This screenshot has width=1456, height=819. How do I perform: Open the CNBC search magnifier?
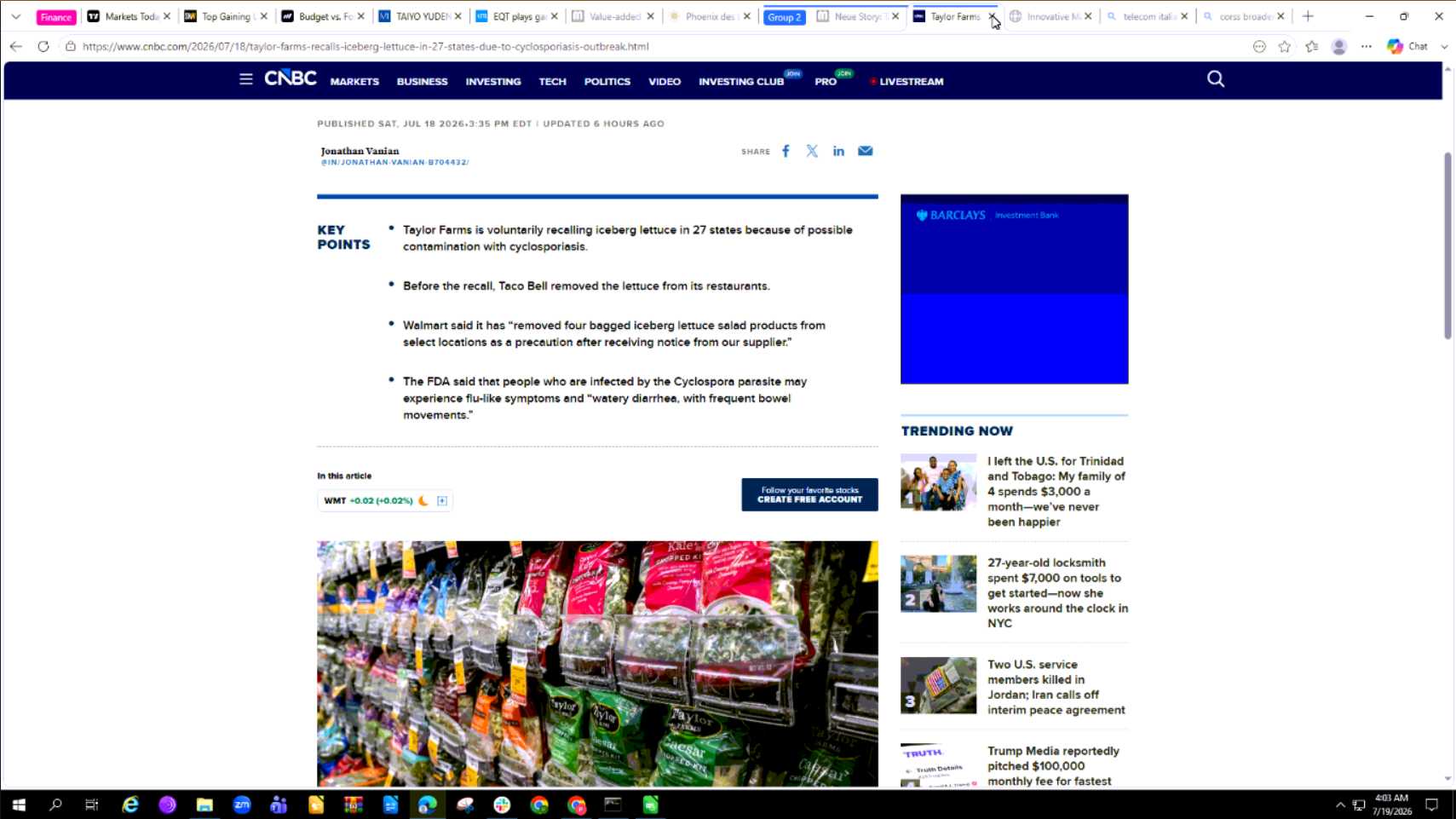click(x=1216, y=79)
